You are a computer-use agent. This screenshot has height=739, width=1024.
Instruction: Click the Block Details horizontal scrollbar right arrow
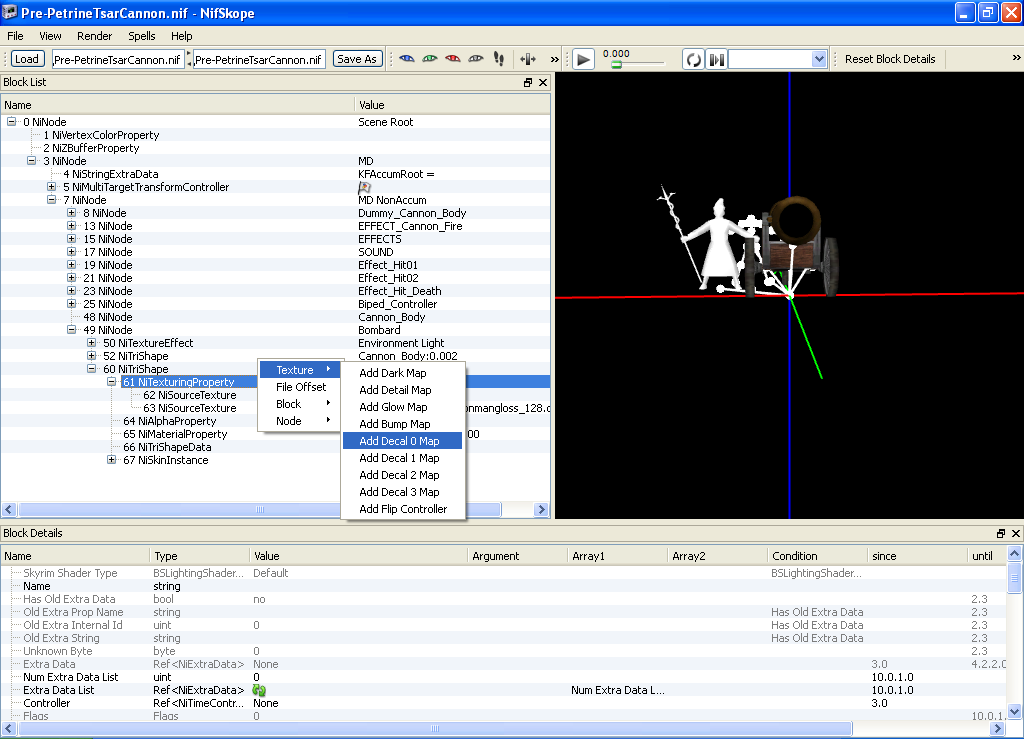pos(997,728)
